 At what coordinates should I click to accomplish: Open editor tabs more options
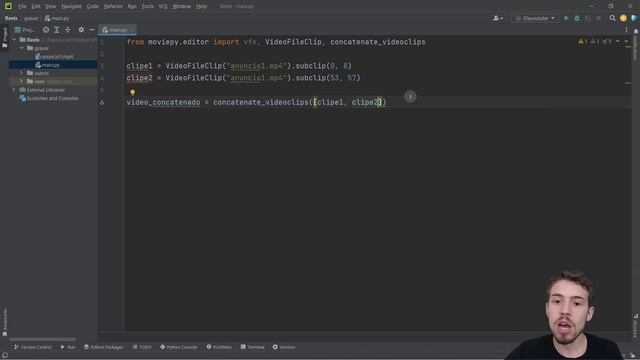click(626, 30)
